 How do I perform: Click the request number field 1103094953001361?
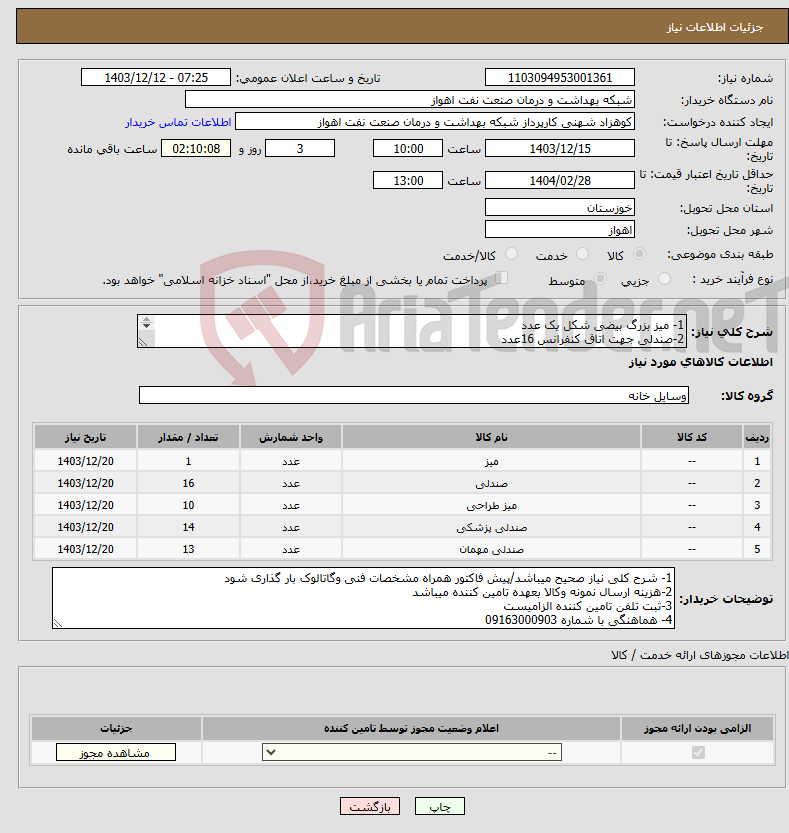[x=560, y=78]
